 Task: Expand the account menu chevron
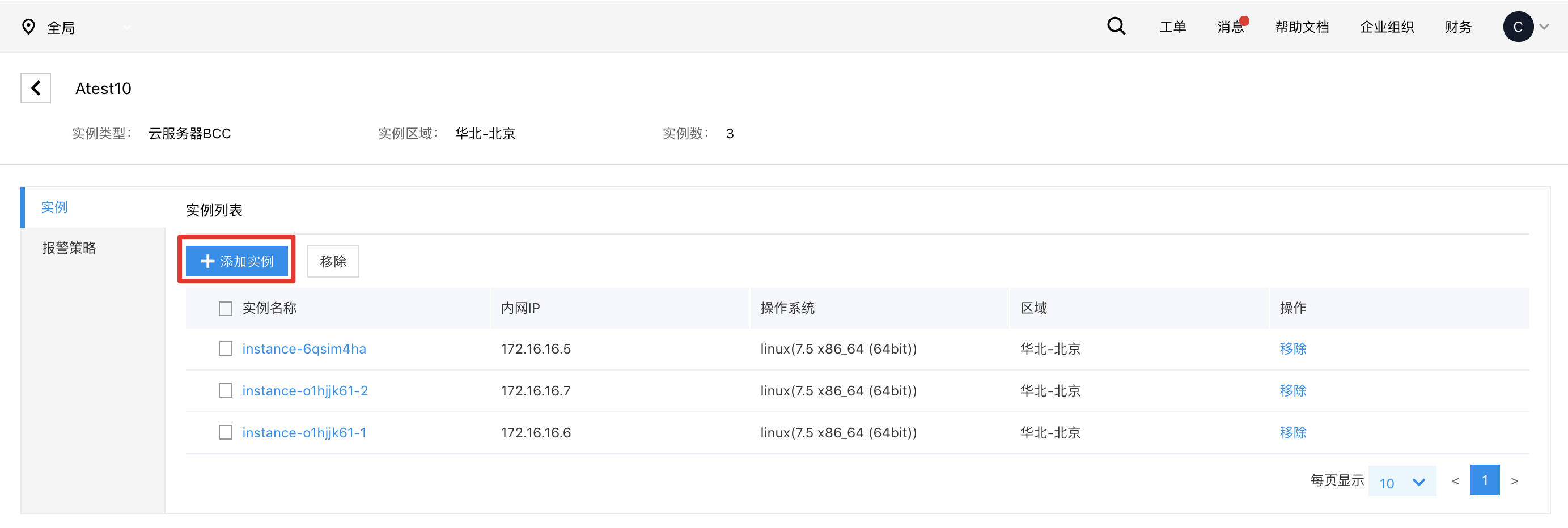[1544, 27]
